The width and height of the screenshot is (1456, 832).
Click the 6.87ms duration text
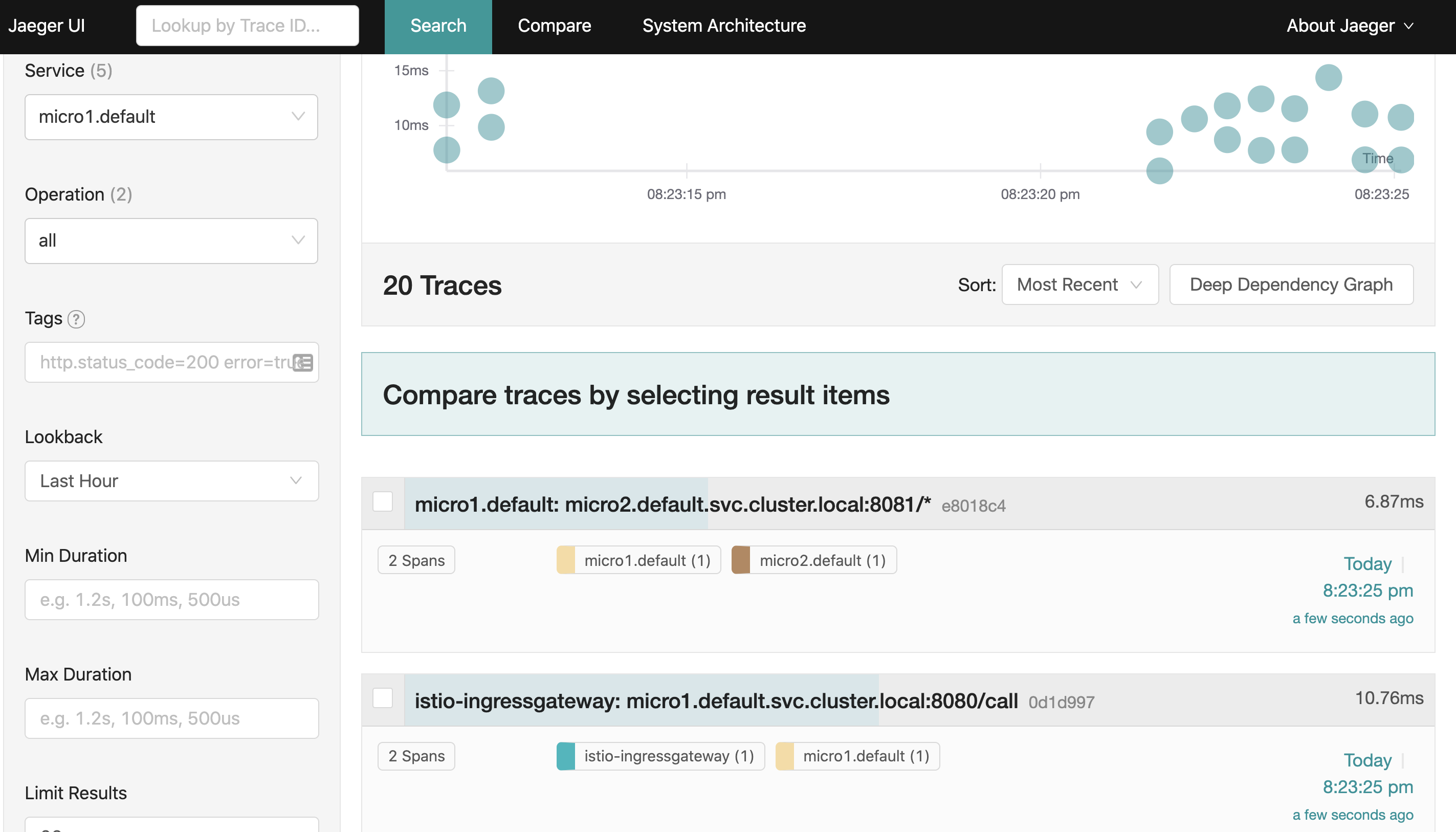coord(1394,502)
